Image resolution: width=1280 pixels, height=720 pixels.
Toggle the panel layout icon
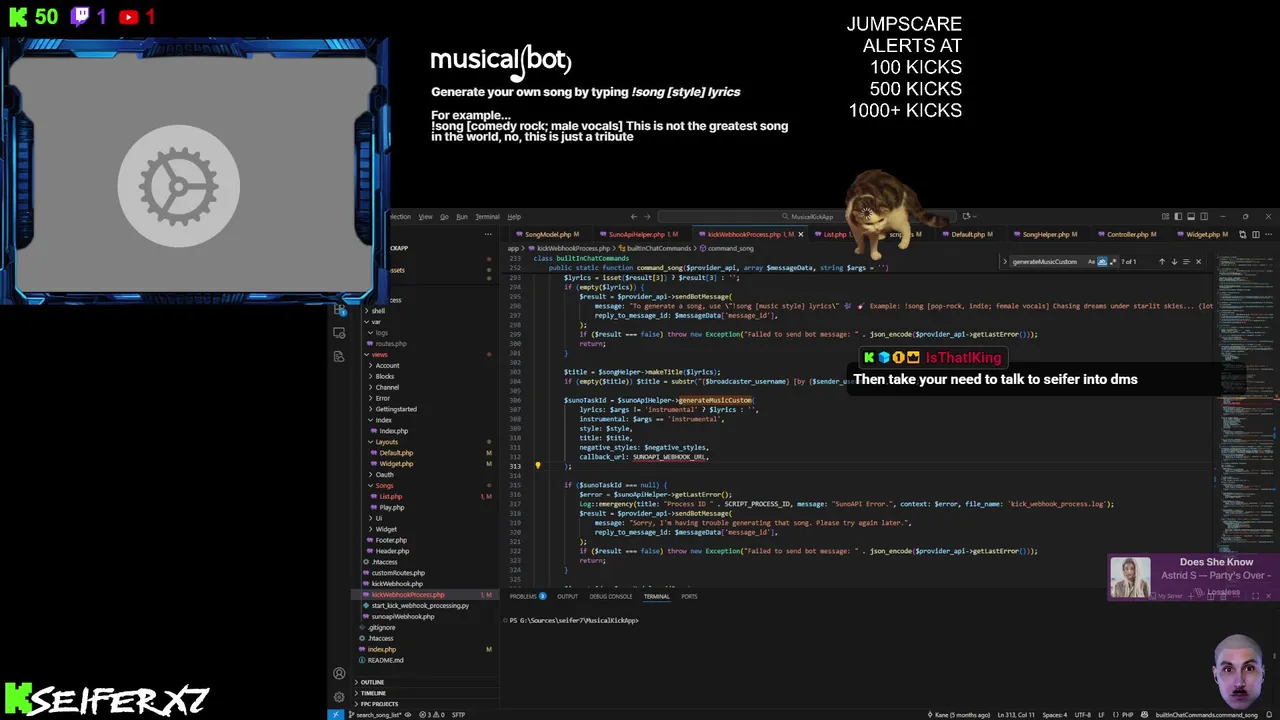pos(1191,216)
